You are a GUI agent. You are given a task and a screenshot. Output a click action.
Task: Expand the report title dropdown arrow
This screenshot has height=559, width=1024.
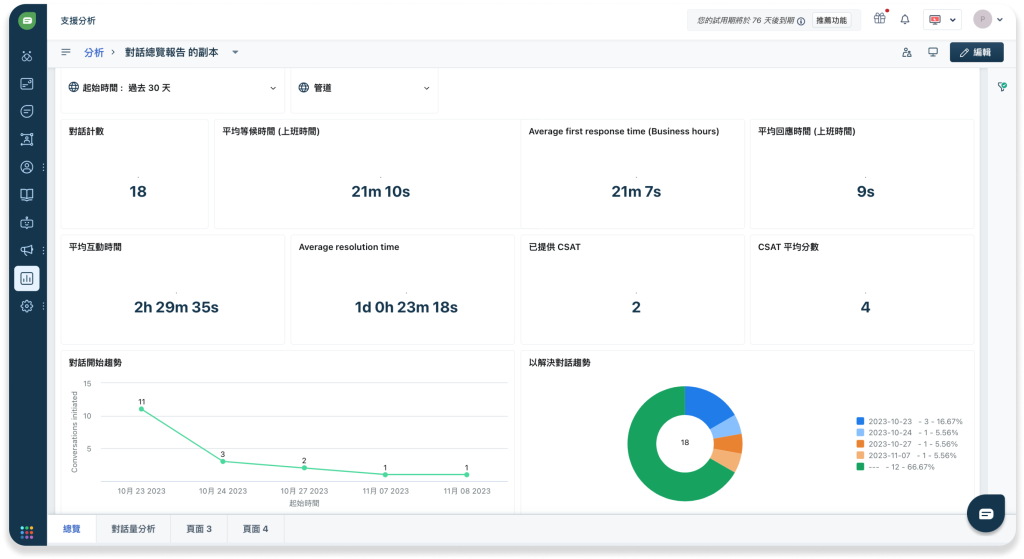tap(235, 52)
